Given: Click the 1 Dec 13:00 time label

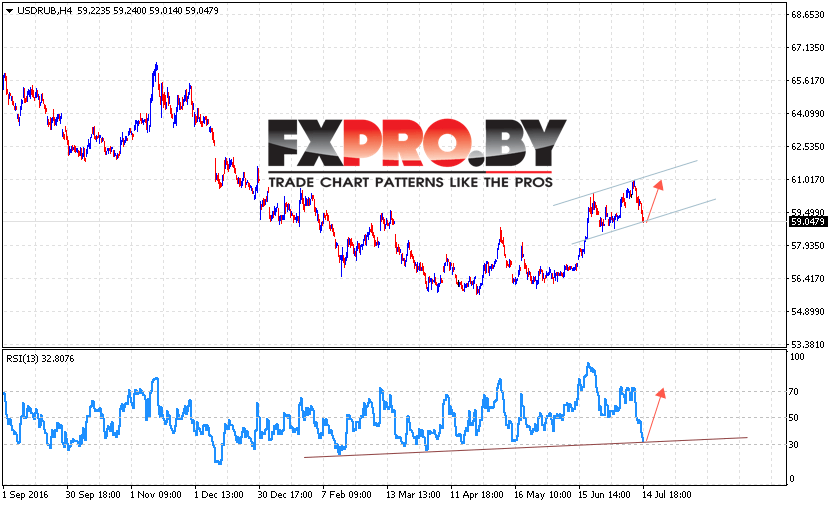Looking at the screenshot, I should pos(219,495).
